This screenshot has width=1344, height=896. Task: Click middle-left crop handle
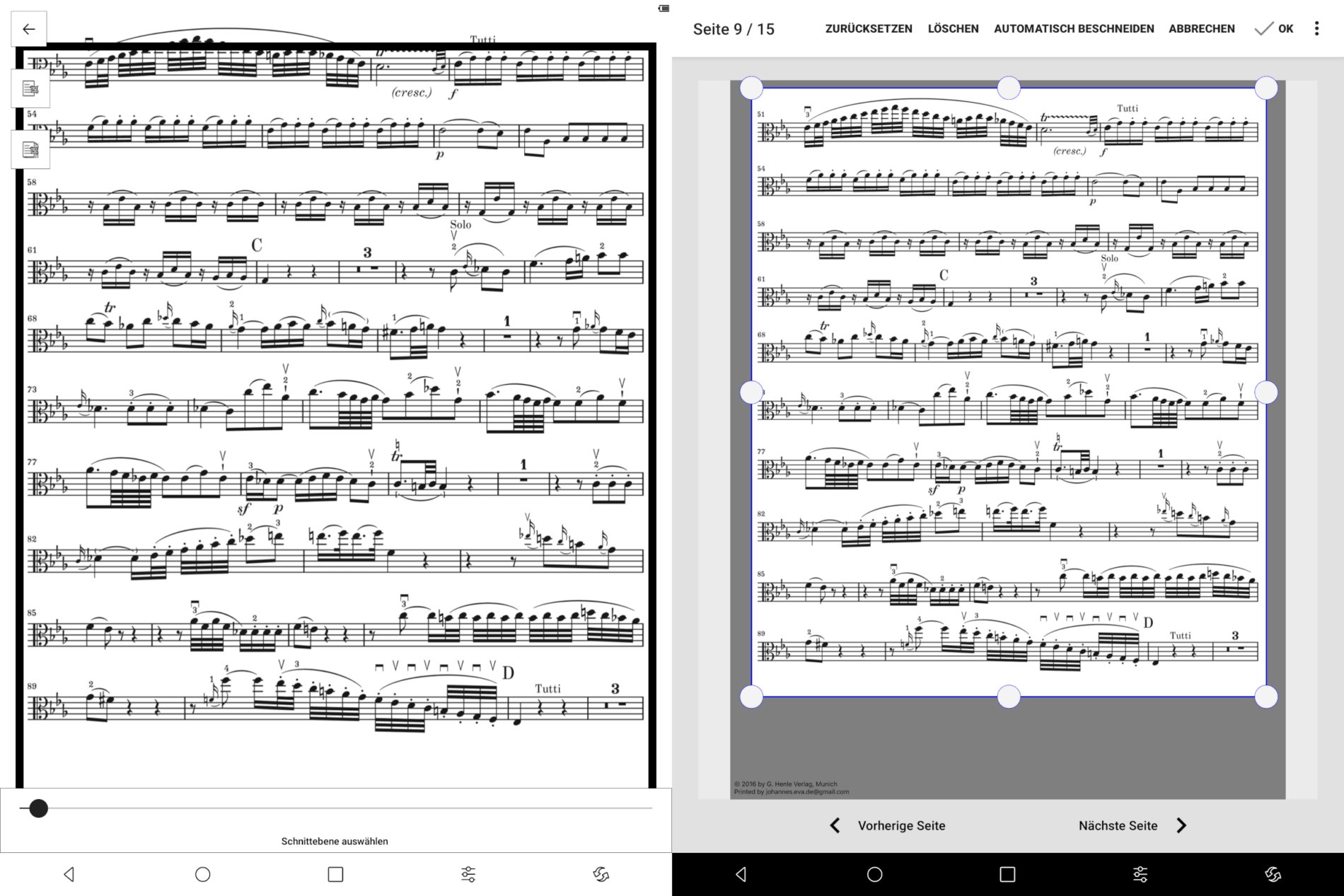click(x=751, y=392)
